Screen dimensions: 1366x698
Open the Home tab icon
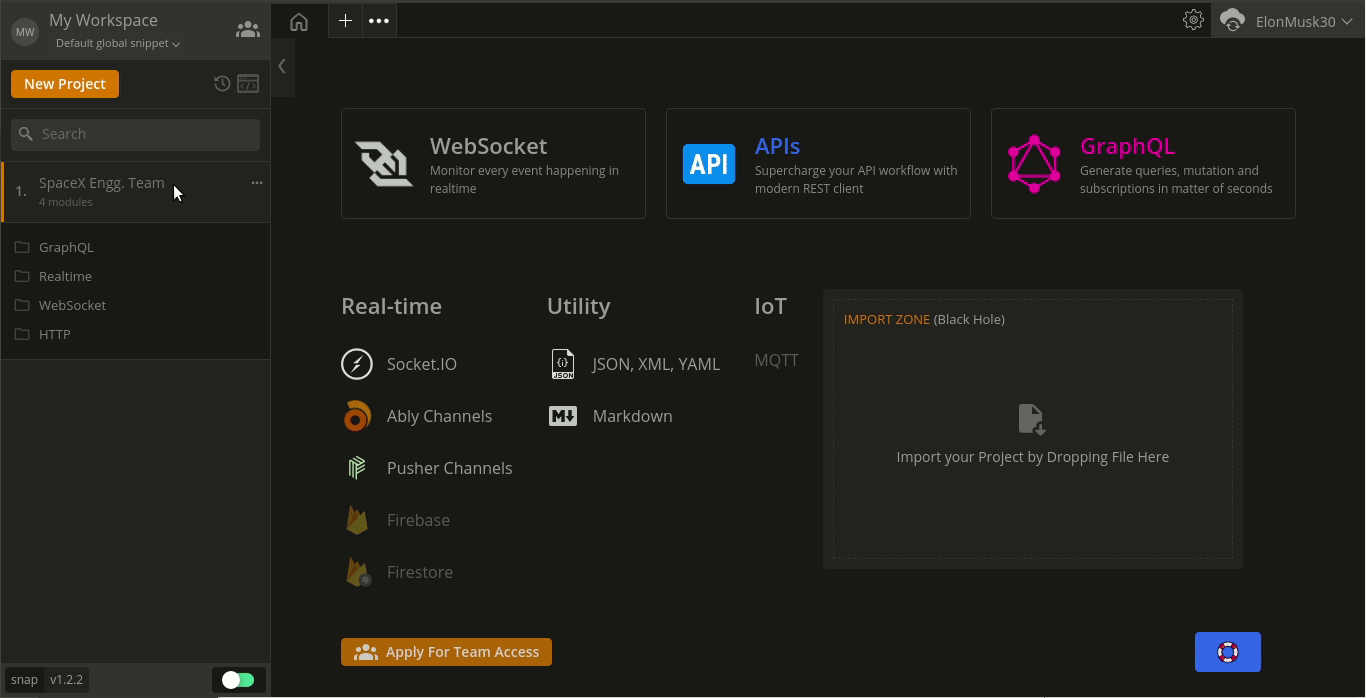coord(298,21)
